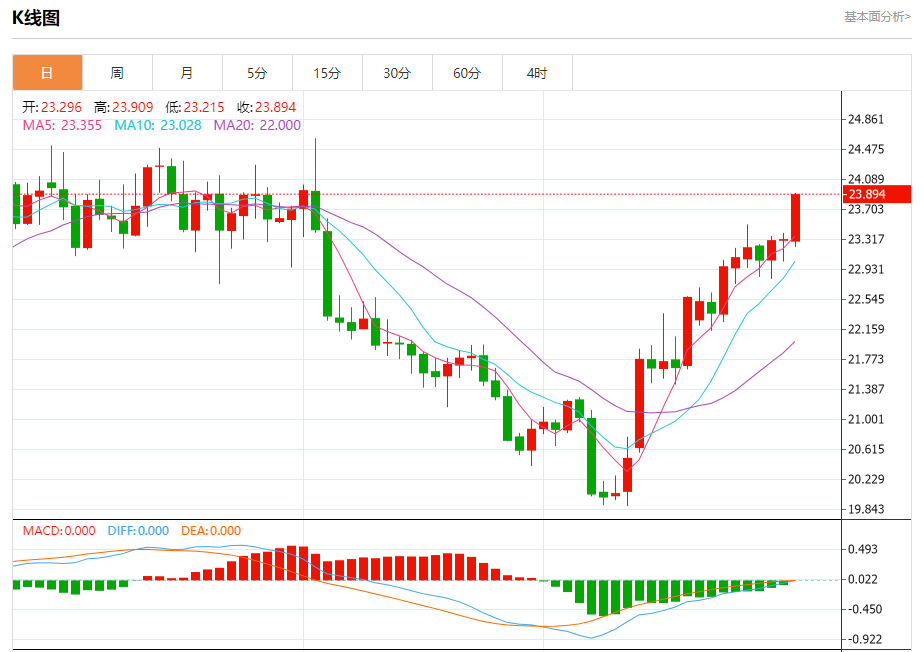Click the DIFF:0.000 indicator label
Viewport: 924px width, 652px height.
click(138, 531)
